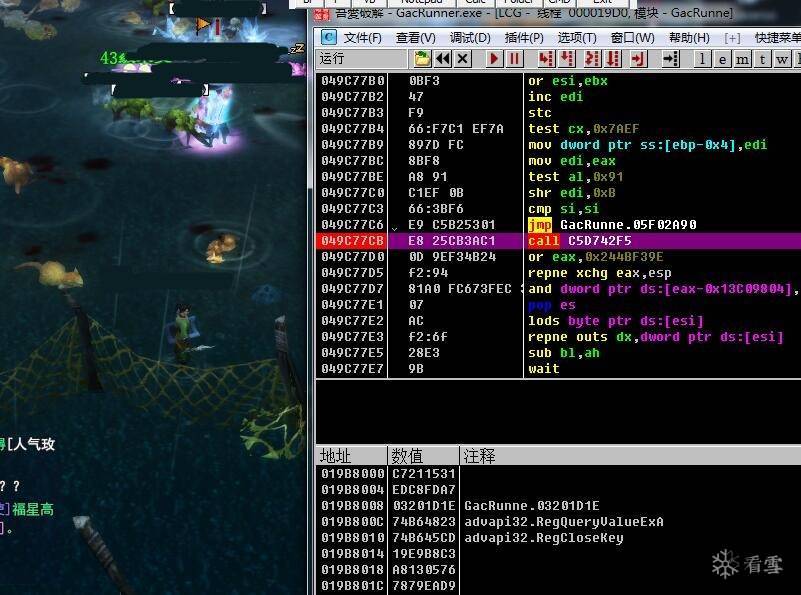
Task: Select stack address 019B8000
Action: (352, 474)
